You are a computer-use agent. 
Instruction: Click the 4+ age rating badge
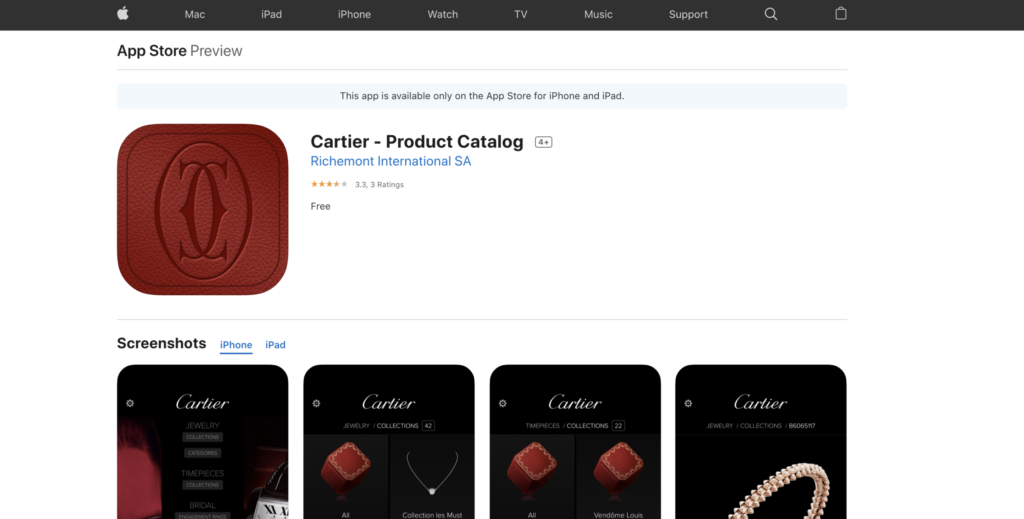pyautogui.click(x=543, y=142)
